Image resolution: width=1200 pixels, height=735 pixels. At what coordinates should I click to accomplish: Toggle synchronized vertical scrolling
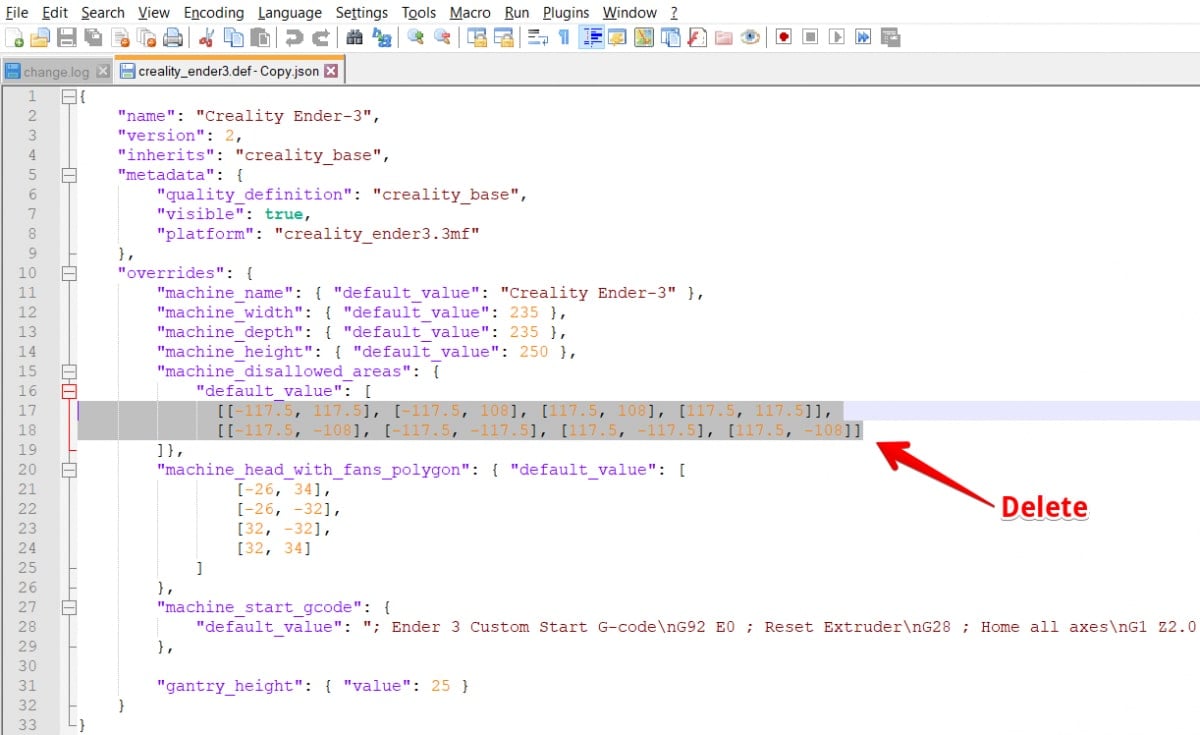point(476,38)
